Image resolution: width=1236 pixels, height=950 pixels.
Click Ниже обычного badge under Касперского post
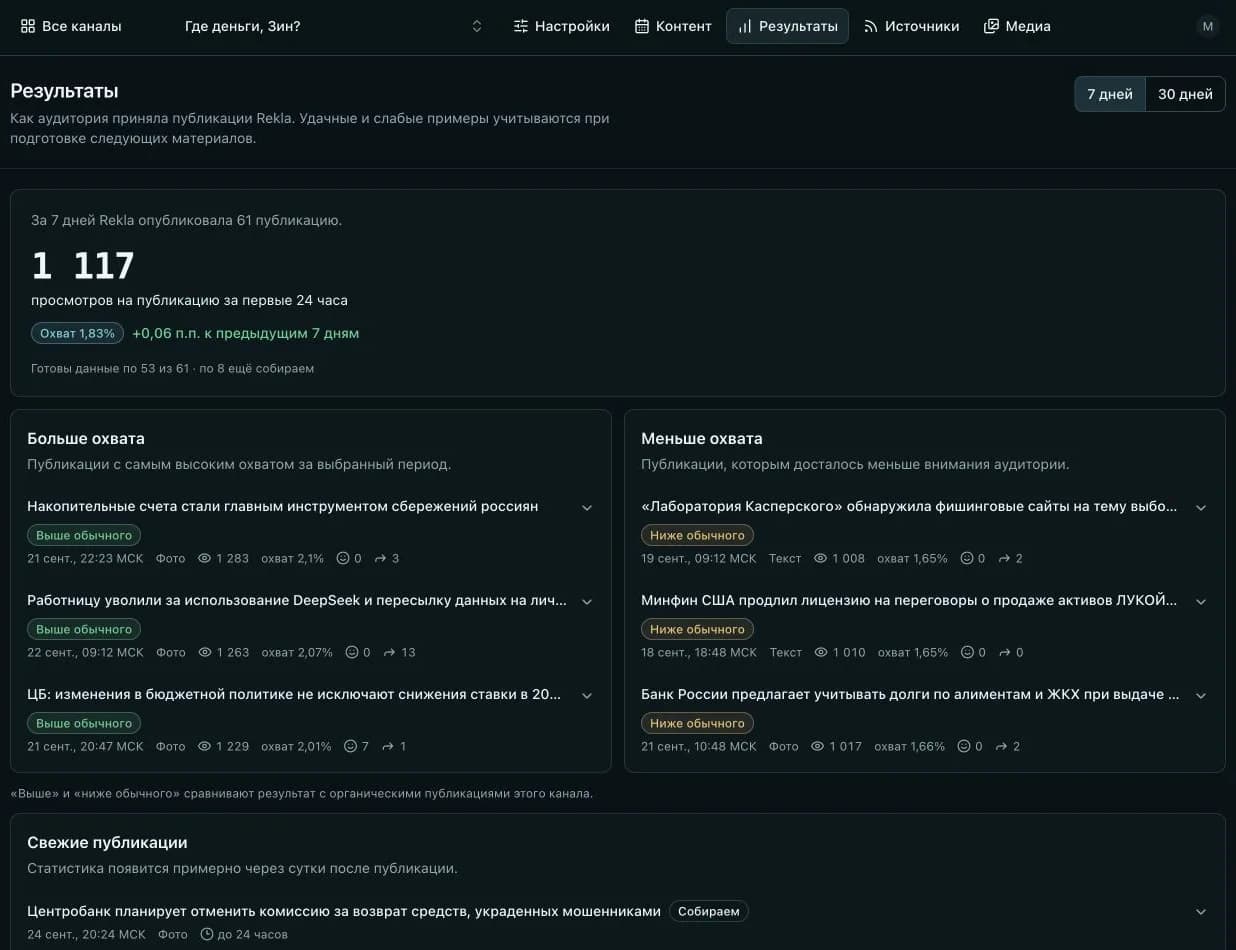697,535
